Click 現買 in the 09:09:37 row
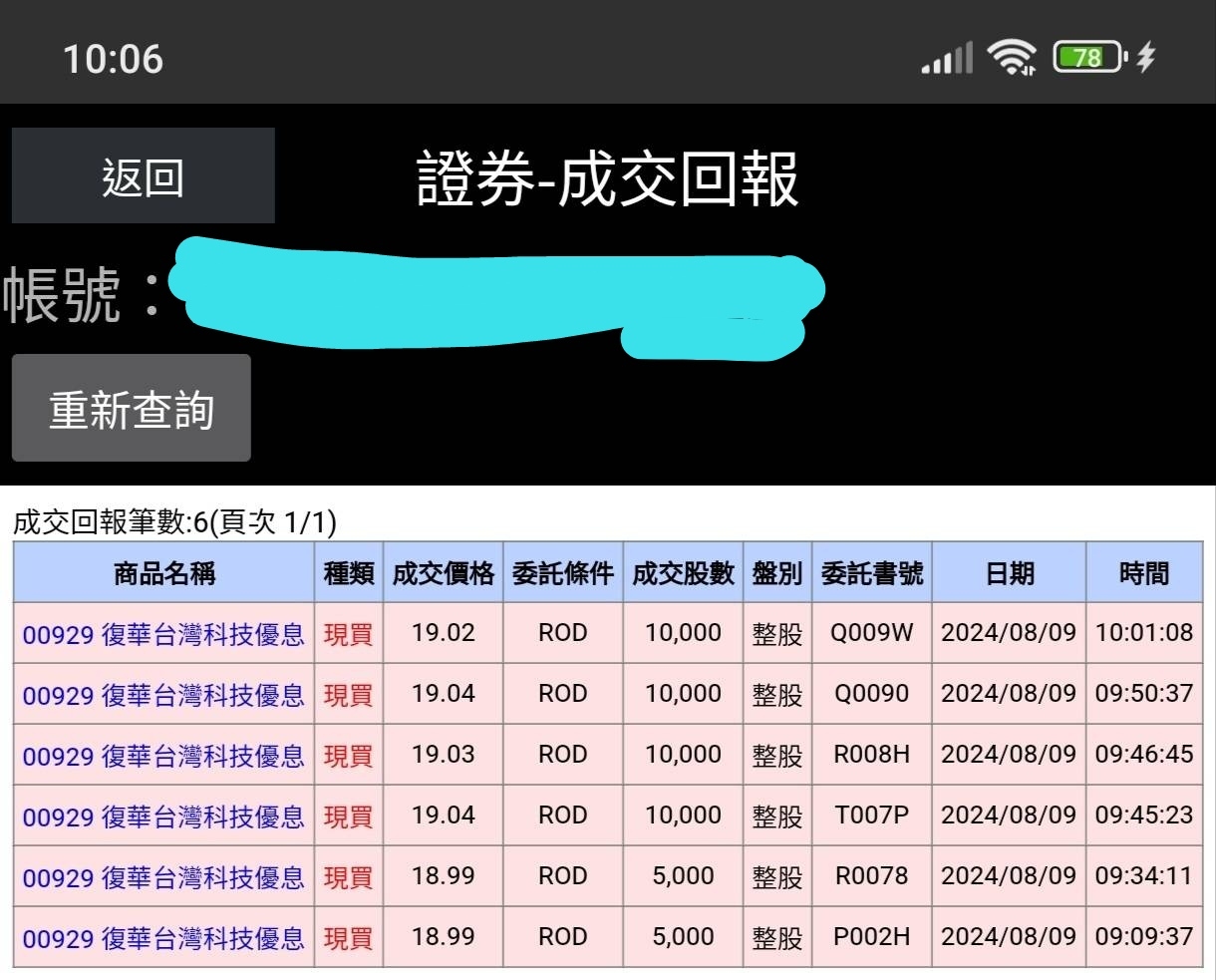This screenshot has height=980, width=1216. (x=349, y=937)
